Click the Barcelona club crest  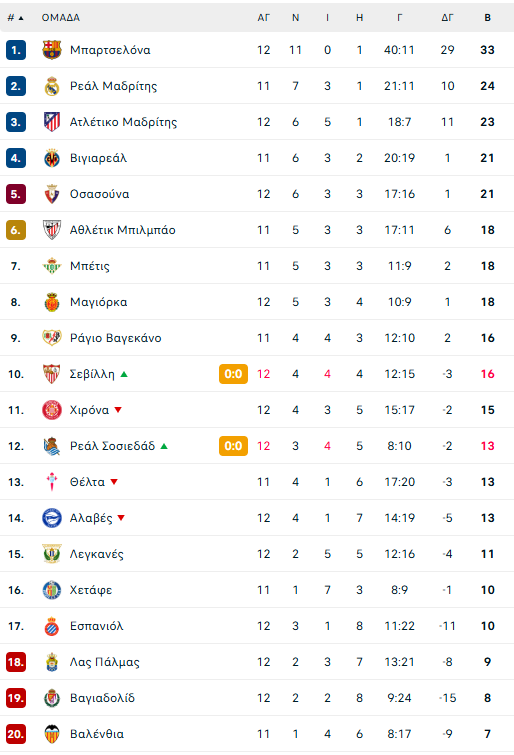coord(52,50)
